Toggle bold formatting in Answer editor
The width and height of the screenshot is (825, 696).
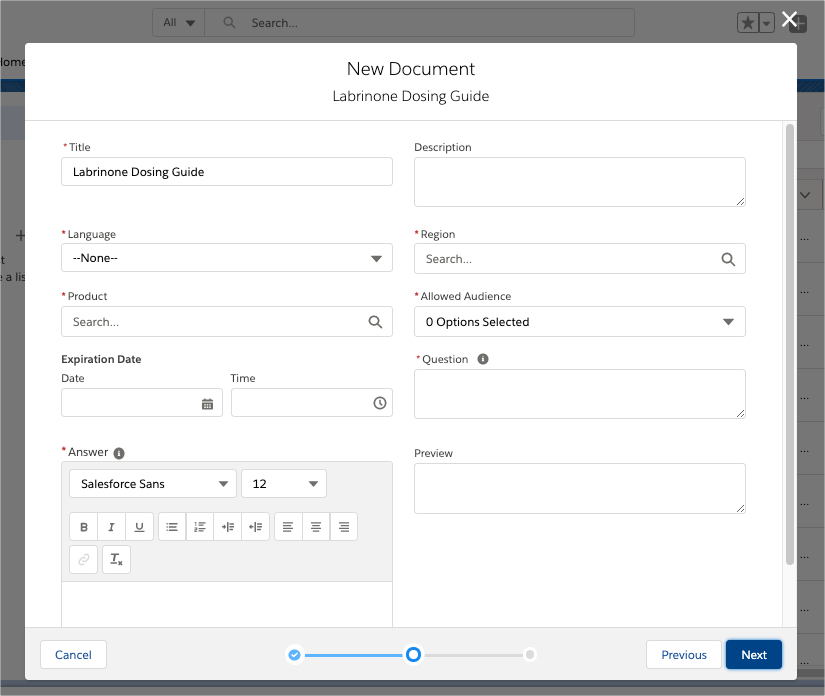(x=84, y=527)
